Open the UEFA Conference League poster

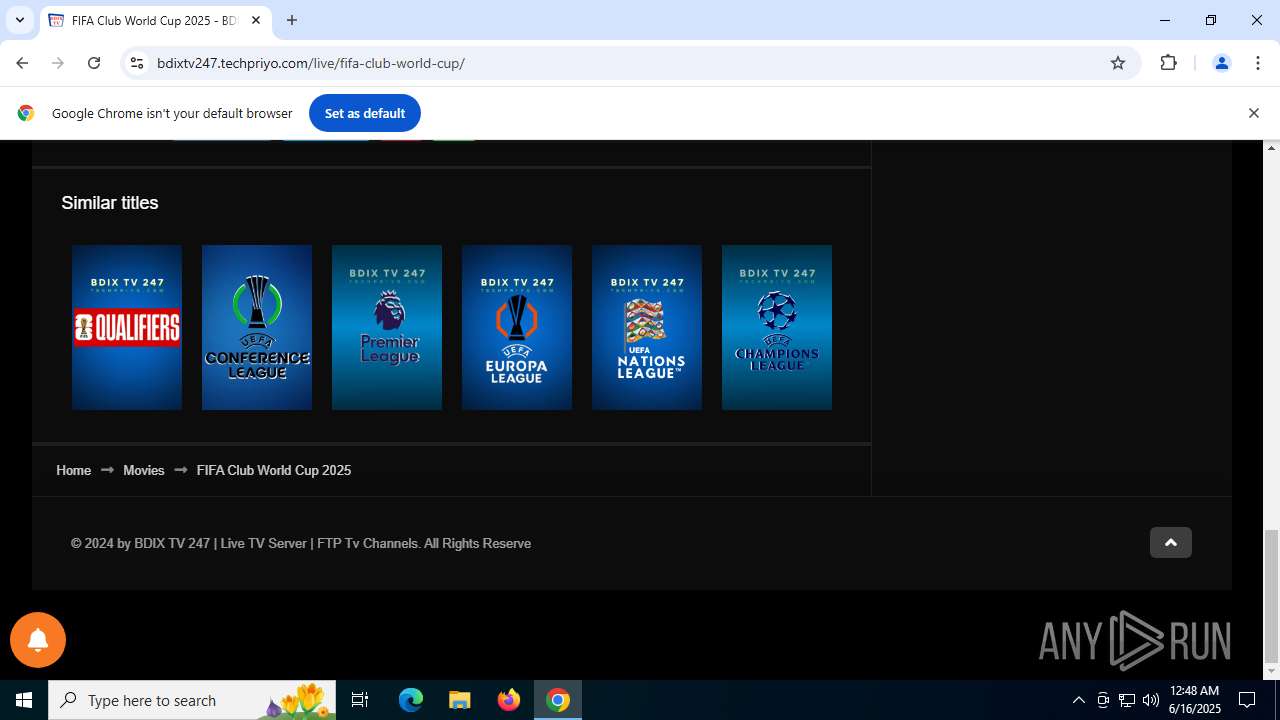pyautogui.click(x=257, y=327)
